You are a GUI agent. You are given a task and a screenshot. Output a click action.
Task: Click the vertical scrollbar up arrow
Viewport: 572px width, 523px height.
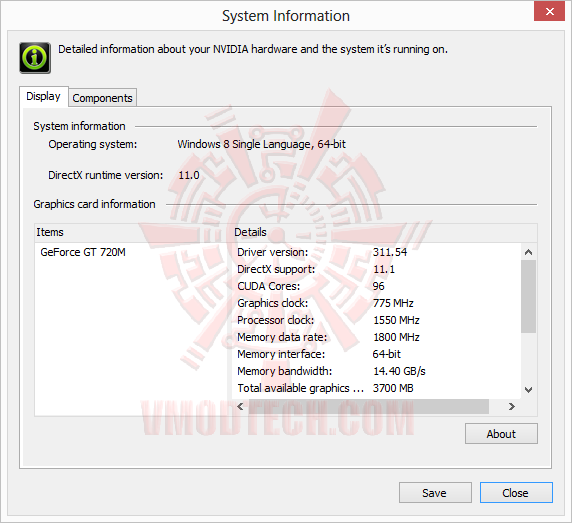tap(528, 252)
